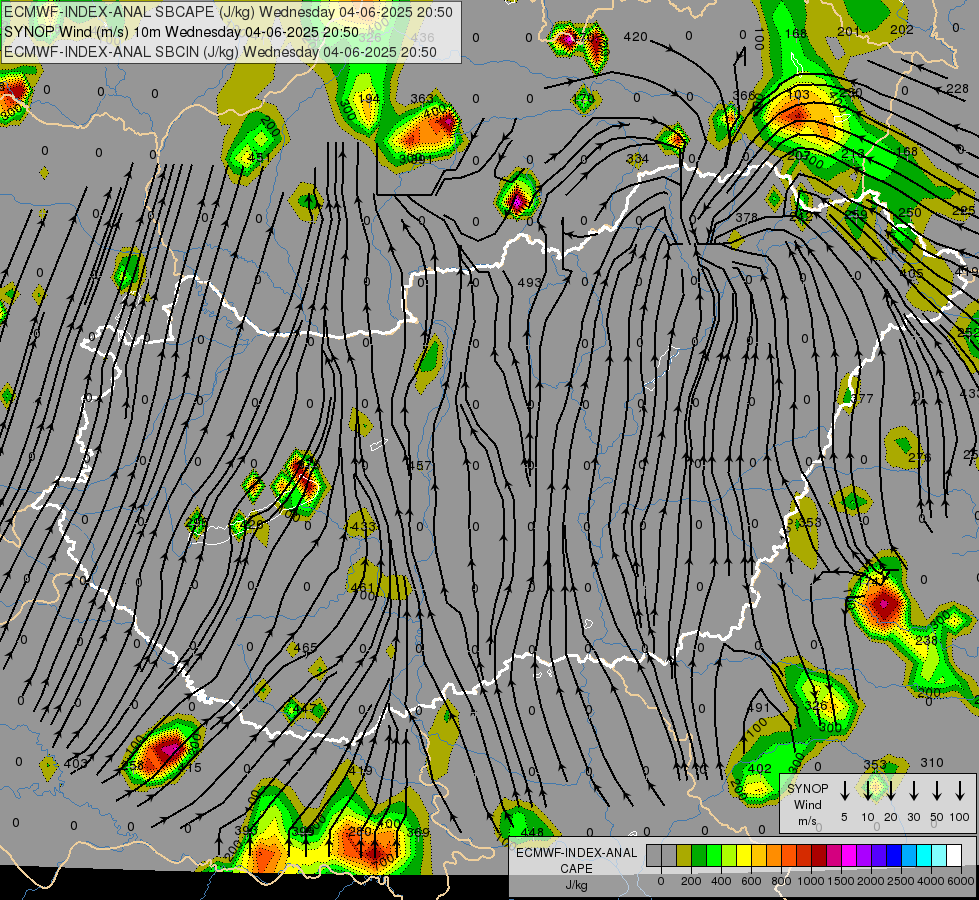Click the '600' tick label on colorbar
Screen dimensions: 979x900
coord(751,881)
